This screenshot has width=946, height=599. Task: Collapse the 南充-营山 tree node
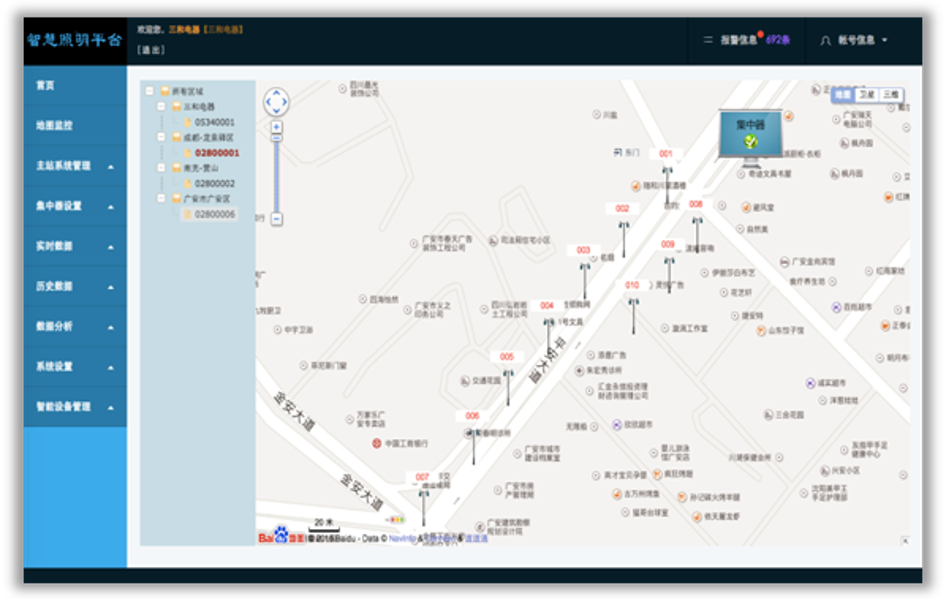click(x=161, y=168)
